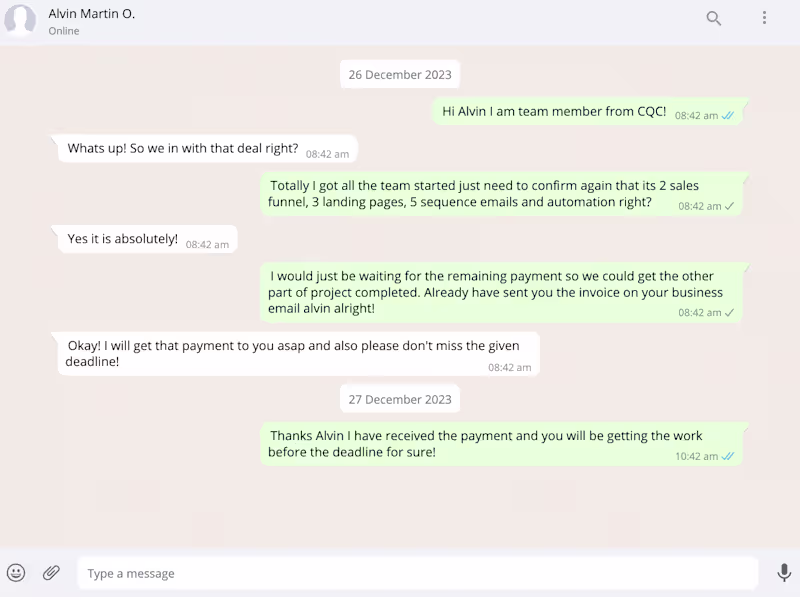Screen dimensions: 800x600
Task: Select the 'remaining payment' invoice message
Action: click(x=496, y=292)
